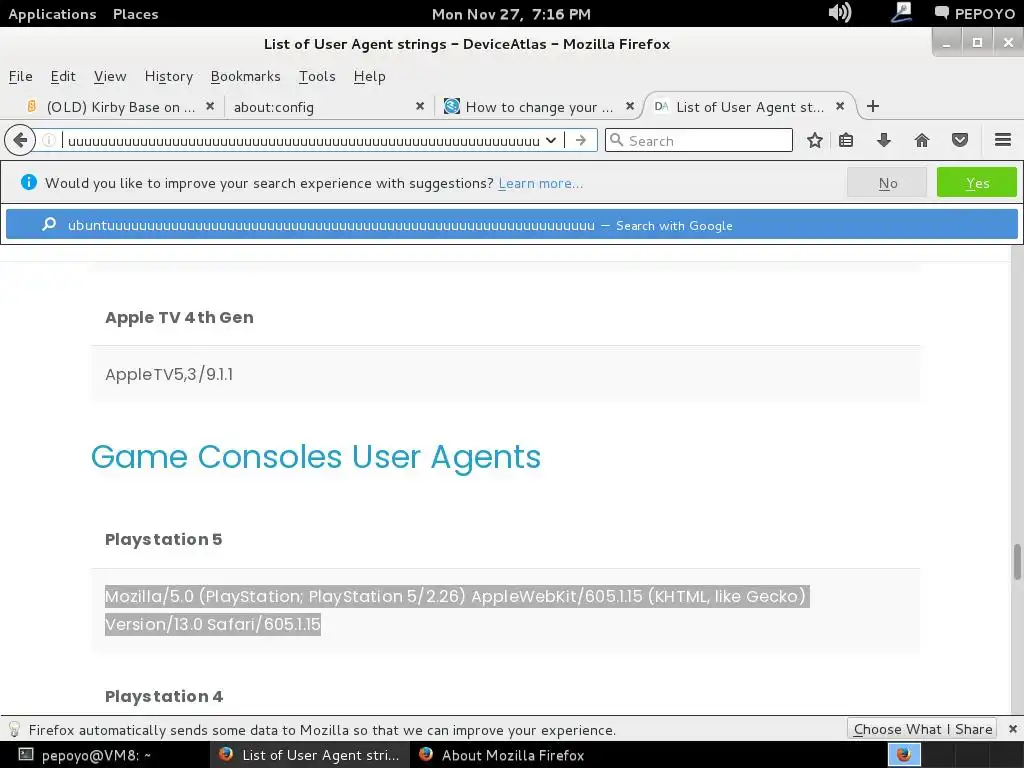Close the How to change your tab
The height and width of the screenshot is (768, 1024).
click(630, 106)
